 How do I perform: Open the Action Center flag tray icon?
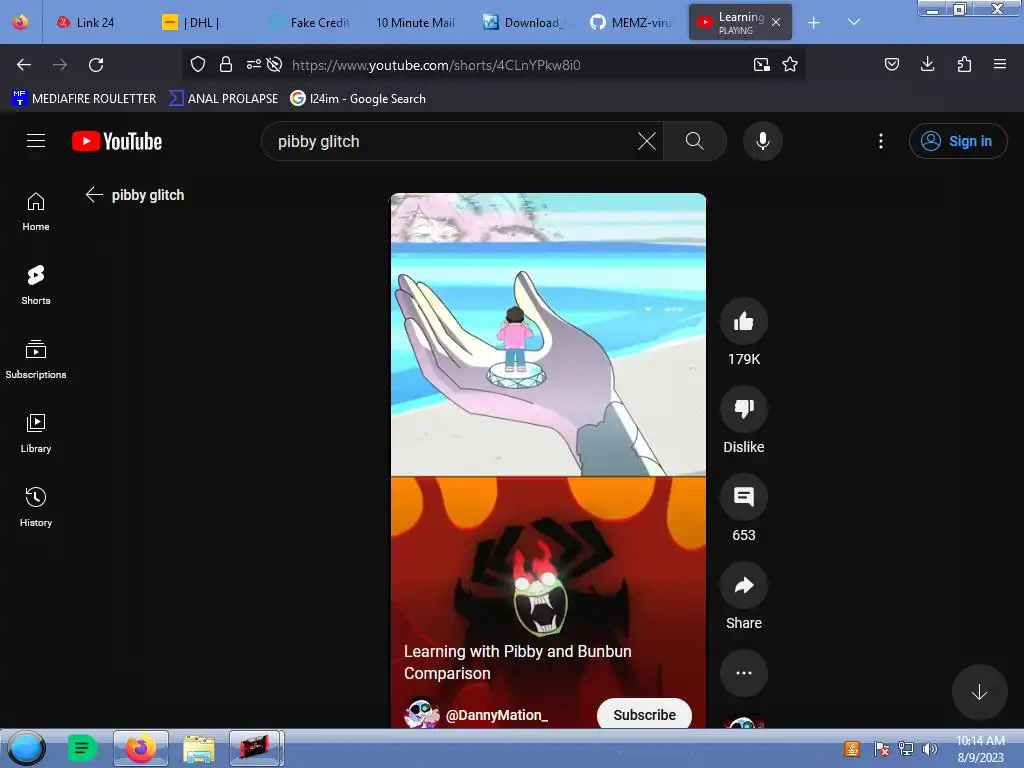click(x=882, y=749)
